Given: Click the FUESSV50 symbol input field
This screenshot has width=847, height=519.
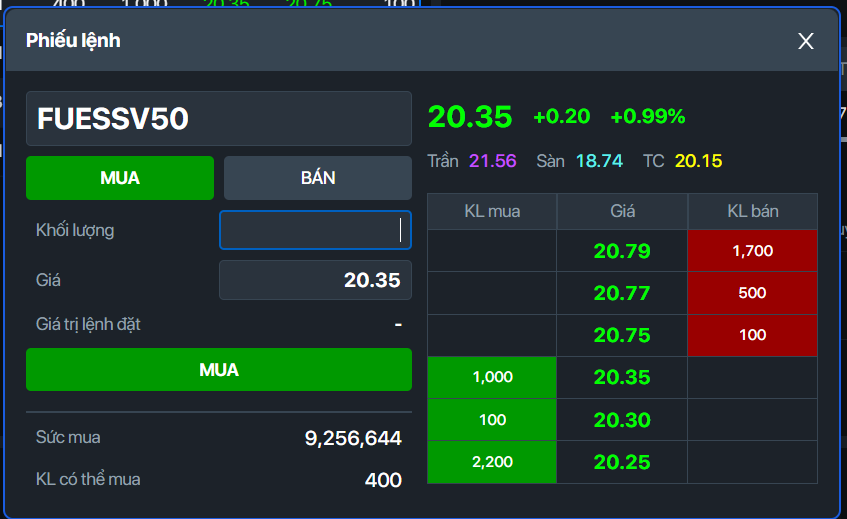Looking at the screenshot, I should point(219,118).
